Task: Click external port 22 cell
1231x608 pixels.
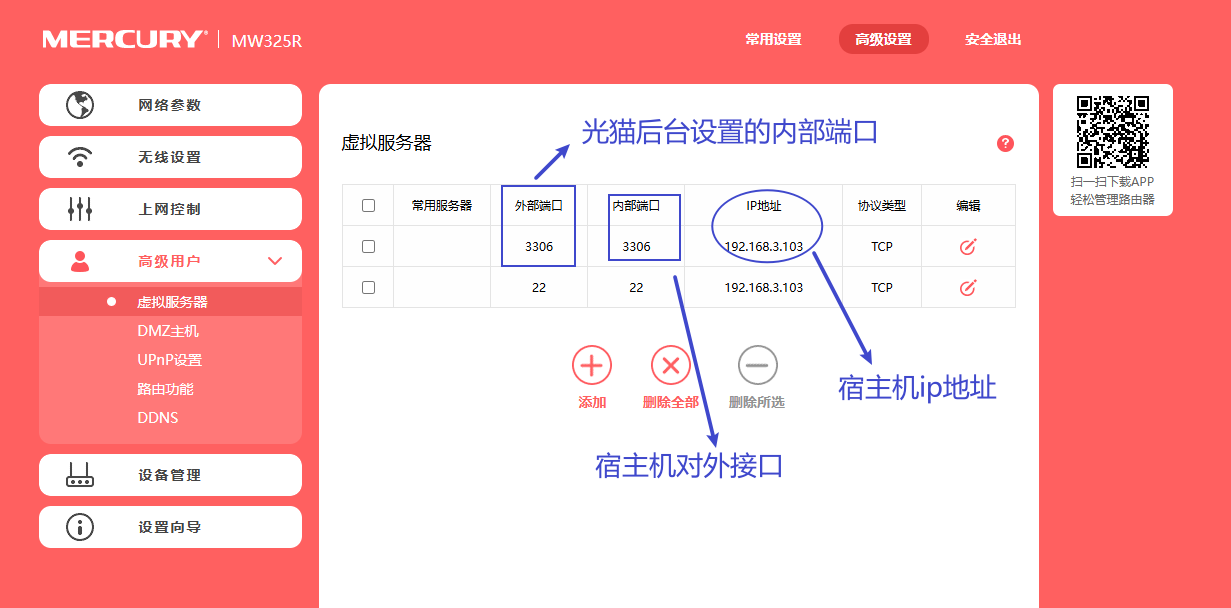Action: (539, 287)
